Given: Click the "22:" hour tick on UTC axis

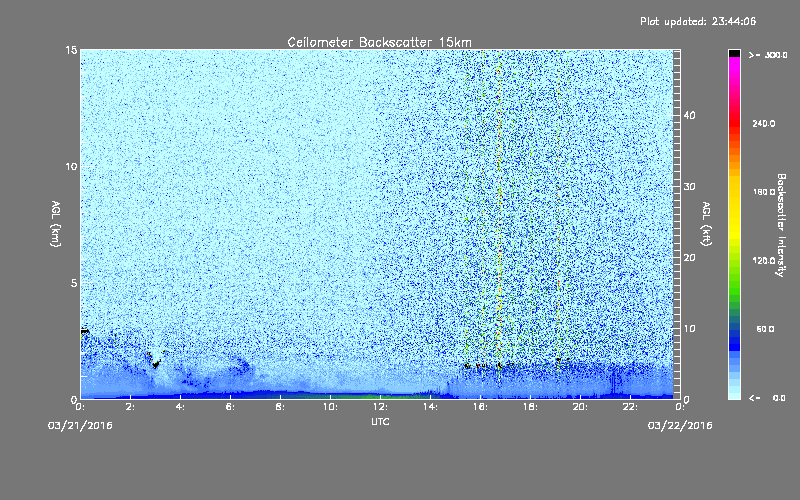Looking at the screenshot, I should [x=630, y=407].
